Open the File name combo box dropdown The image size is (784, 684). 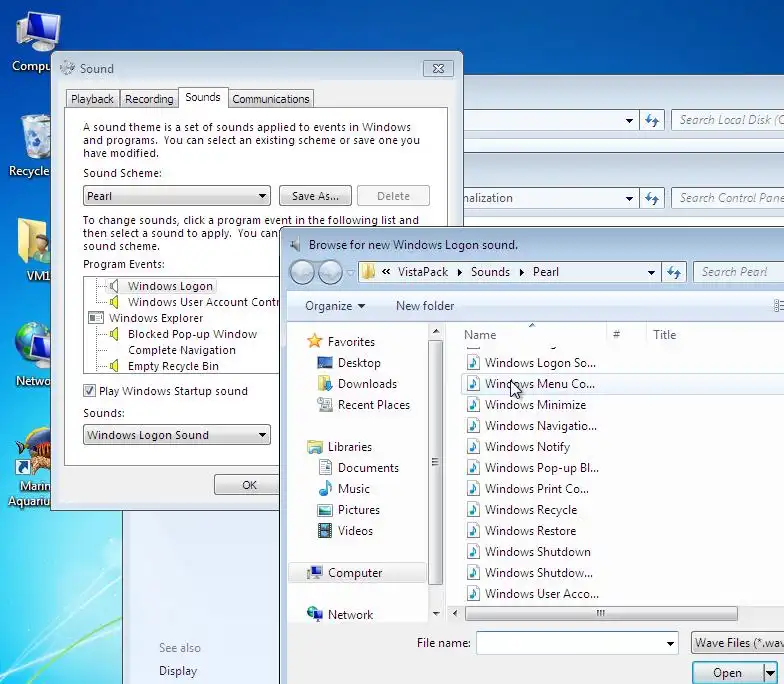(670, 643)
